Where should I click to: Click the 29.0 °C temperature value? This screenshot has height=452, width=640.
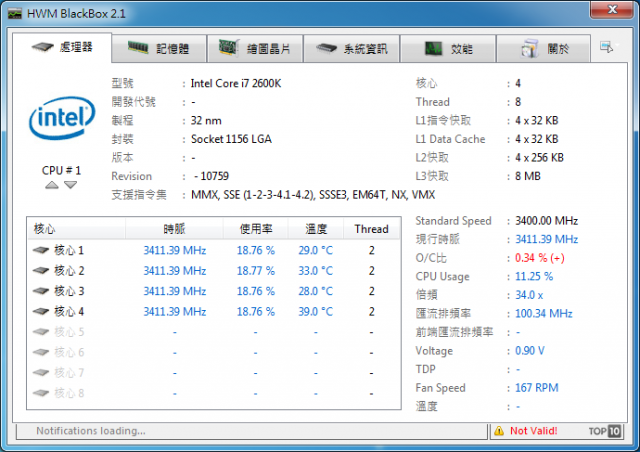[x=316, y=250]
